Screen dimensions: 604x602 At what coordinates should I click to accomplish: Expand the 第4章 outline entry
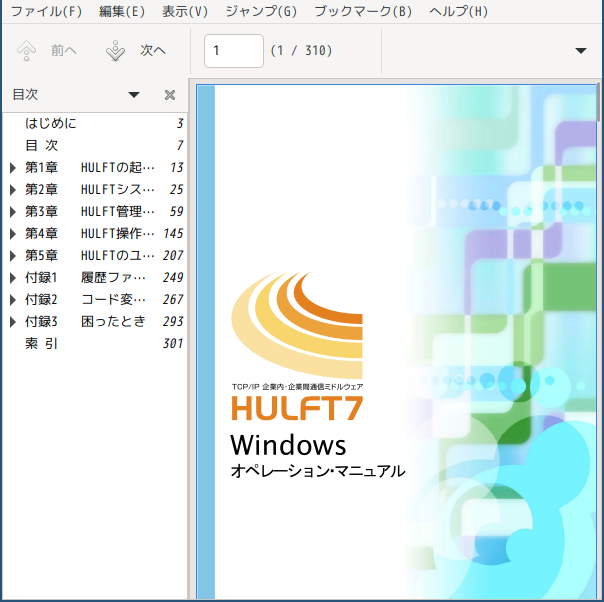tap(13, 233)
